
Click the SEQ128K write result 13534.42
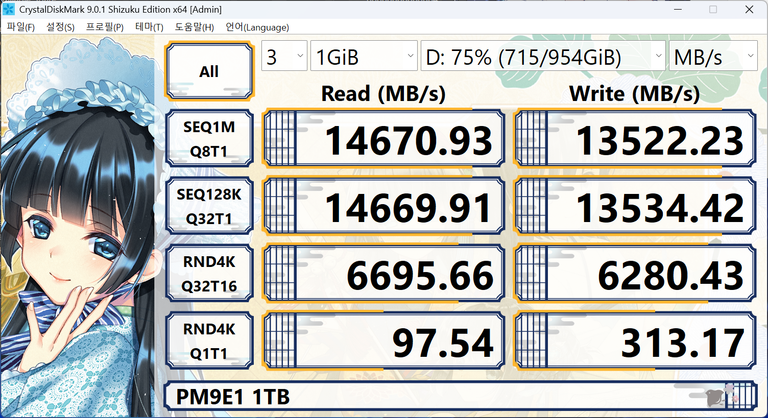point(635,206)
